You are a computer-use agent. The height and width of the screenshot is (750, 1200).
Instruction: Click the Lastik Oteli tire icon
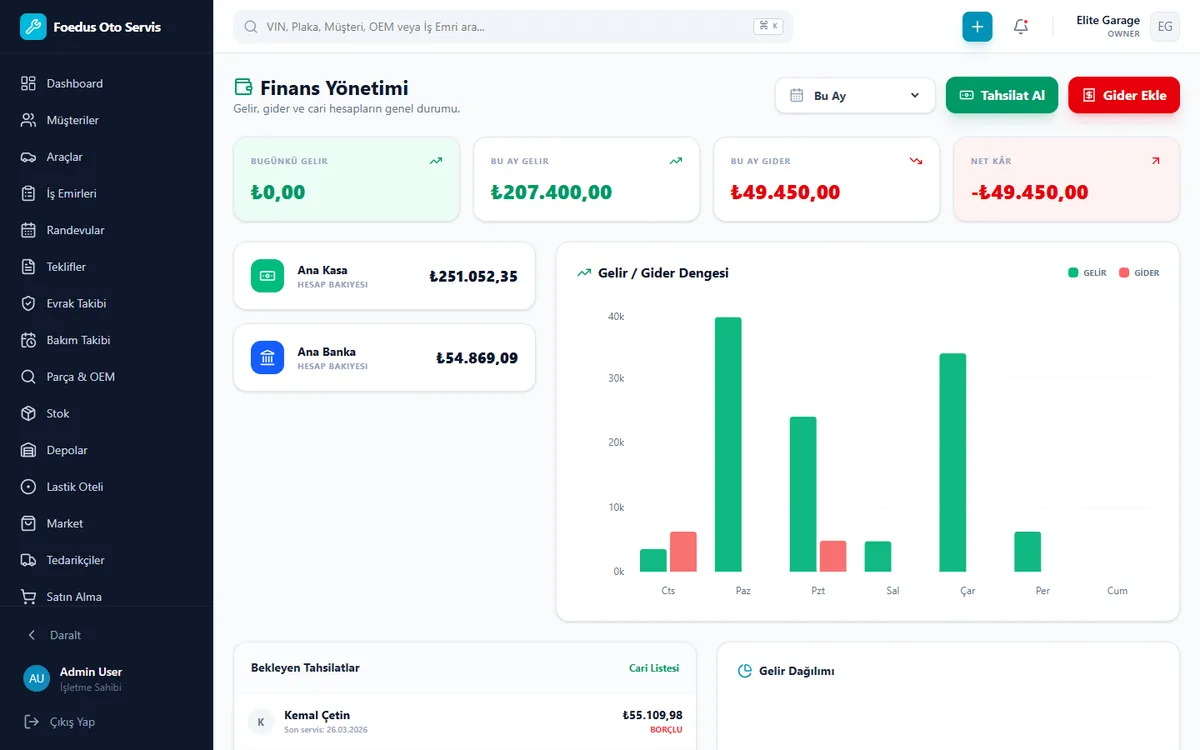tap(28, 487)
